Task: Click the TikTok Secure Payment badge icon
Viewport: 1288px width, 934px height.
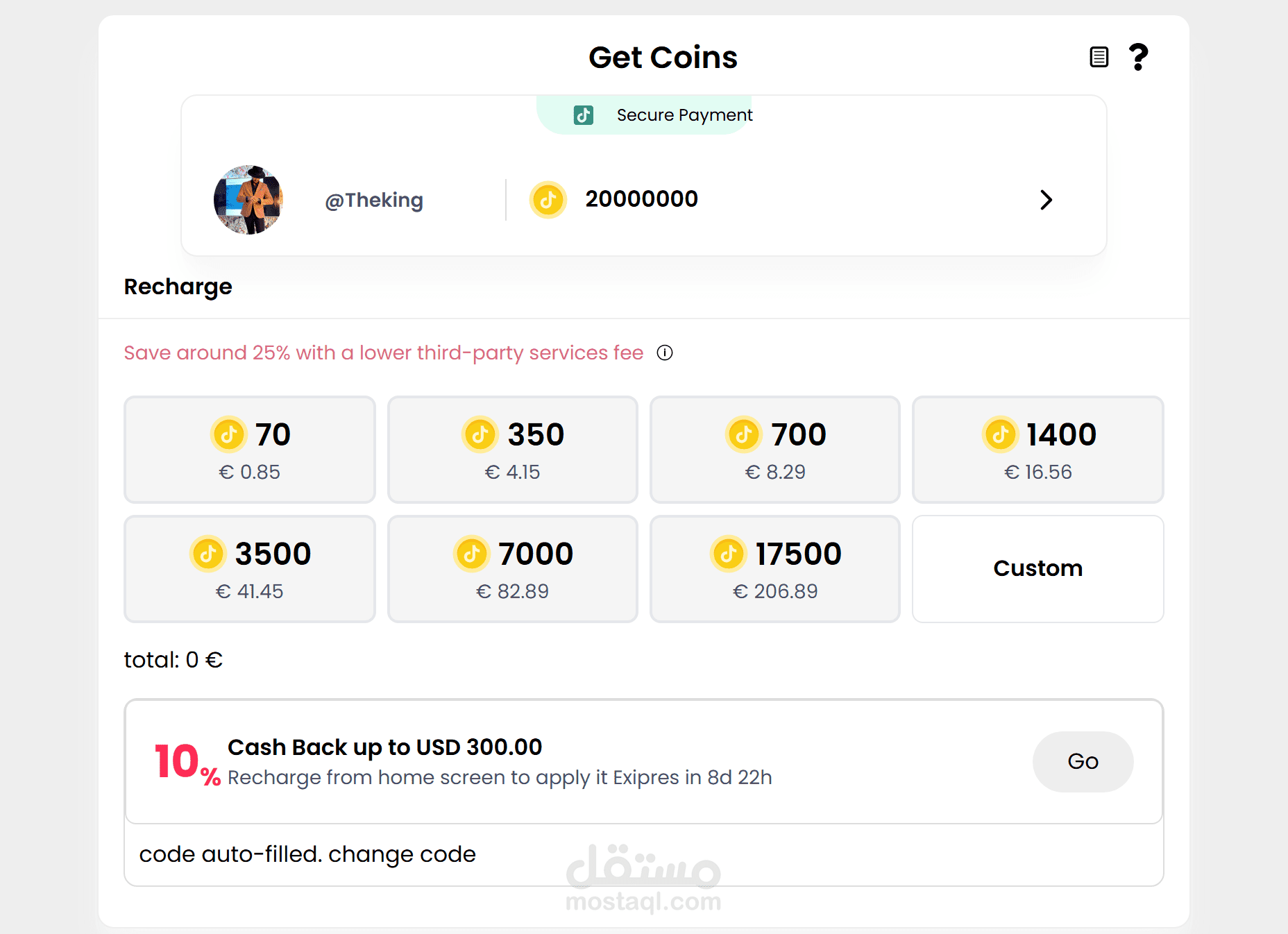Action: tap(584, 115)
